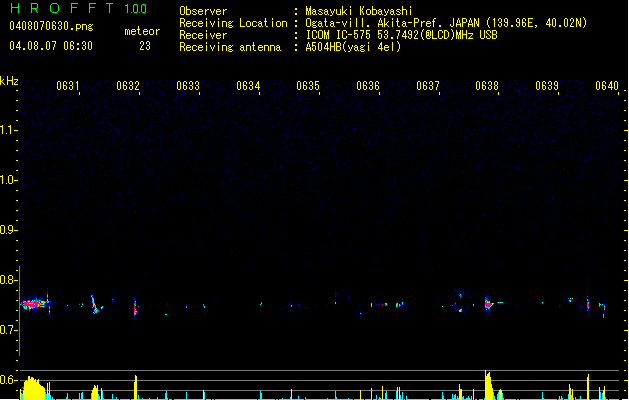This screenshot has width=629, height=400.
Task: Click the 0635 time marker
Action: click(308, 85)
